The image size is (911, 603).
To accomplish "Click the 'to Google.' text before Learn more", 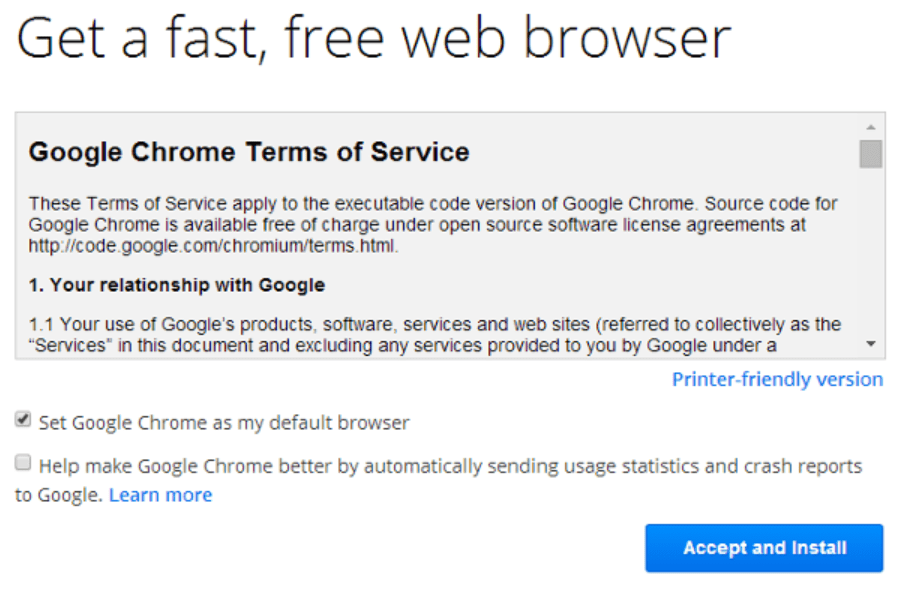I will [x=58, y=495].
